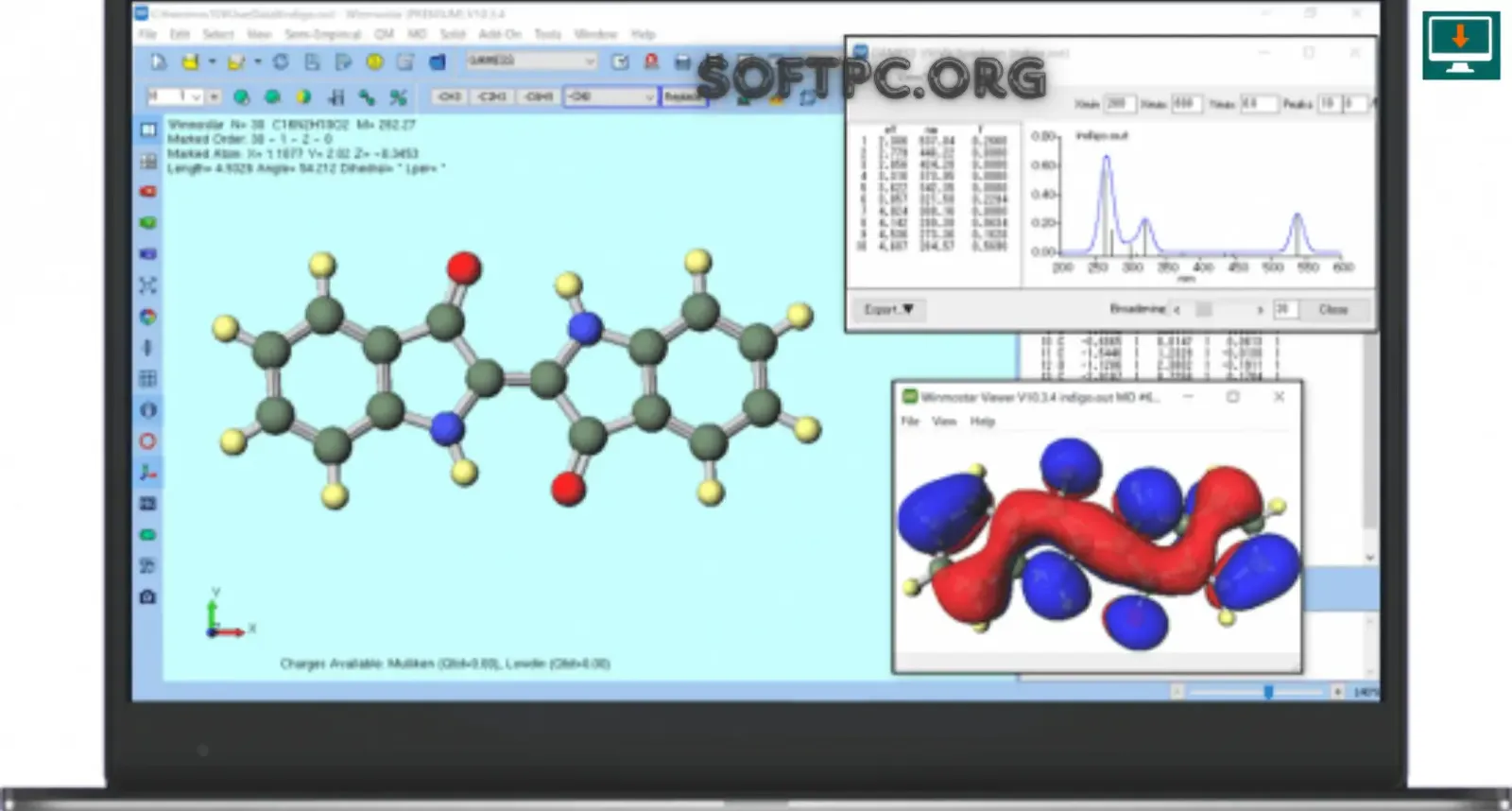The image size is (1512, 811).
Task: Open the View menu in Winmostar Viewer window
Action: click(x=944, y=421)
